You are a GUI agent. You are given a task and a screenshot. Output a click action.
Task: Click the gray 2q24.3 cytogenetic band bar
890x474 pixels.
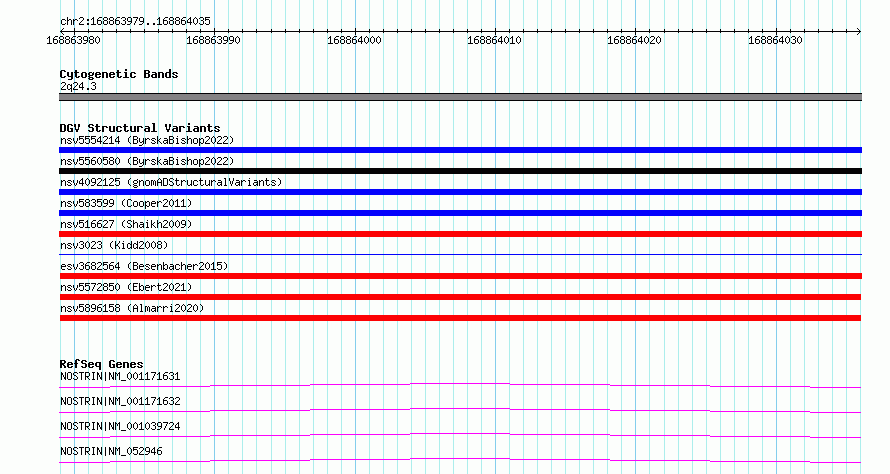pyautogui.click(x=460, y=97)
